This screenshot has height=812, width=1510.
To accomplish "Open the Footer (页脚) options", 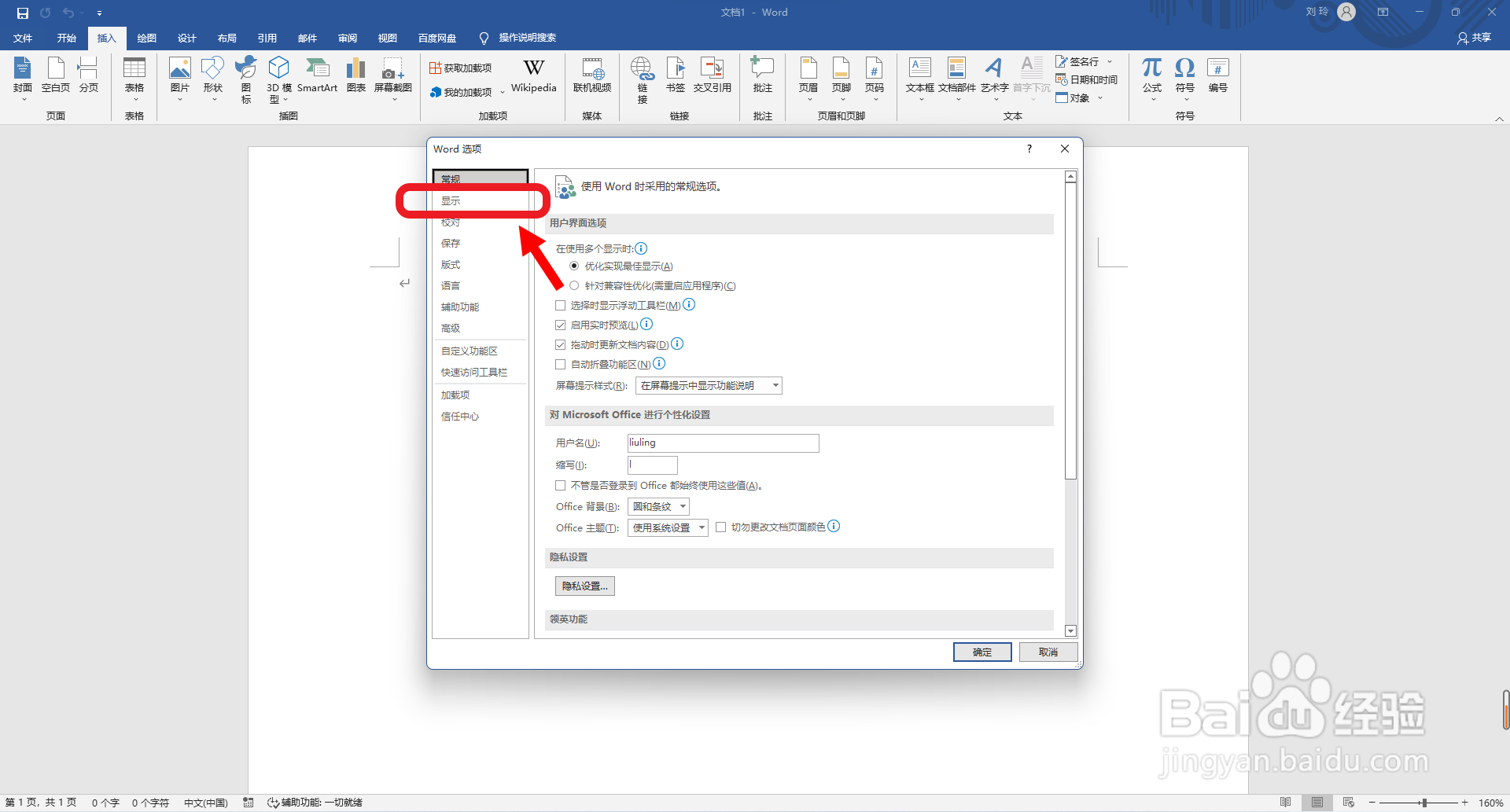I will (842, 77).
